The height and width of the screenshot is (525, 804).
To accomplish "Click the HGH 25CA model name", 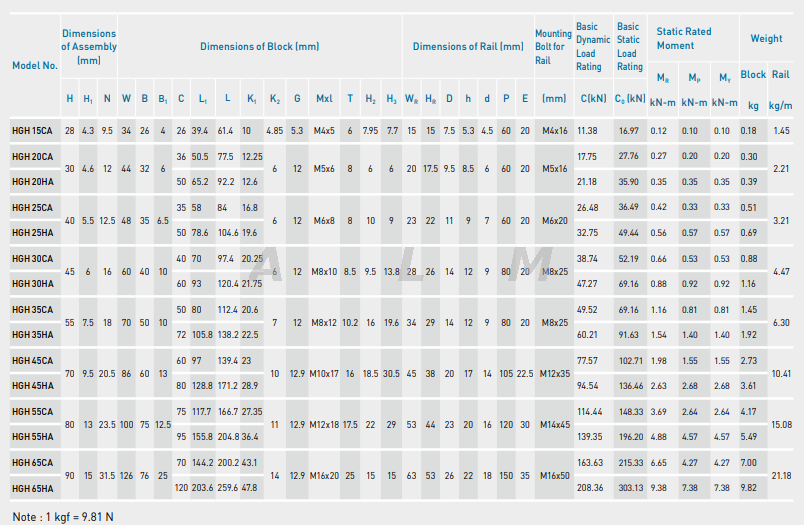I will tap(32, 207).
